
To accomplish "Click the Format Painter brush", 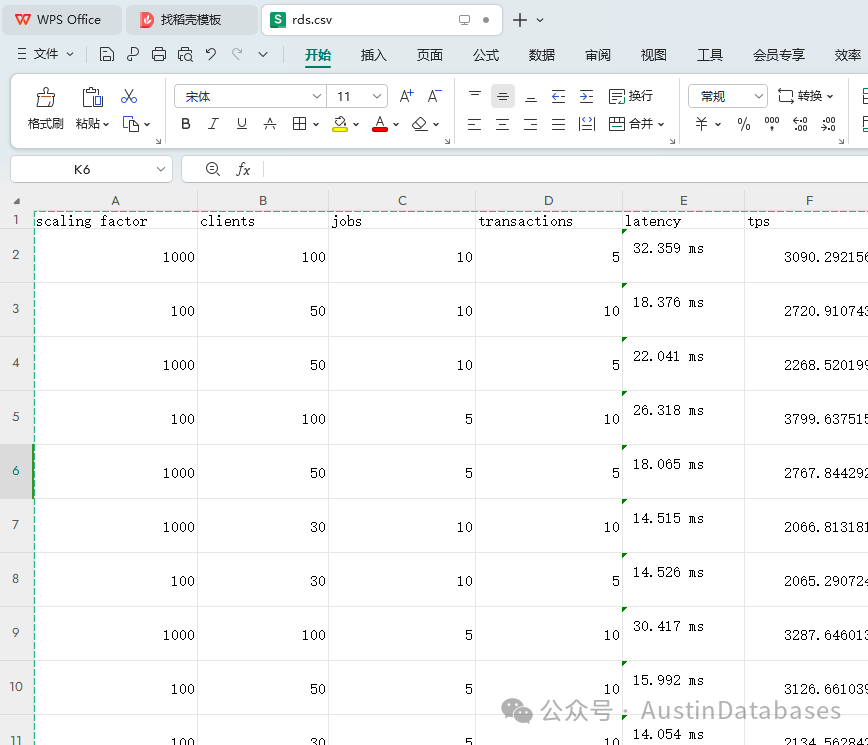I will click(x=45, y=97).
